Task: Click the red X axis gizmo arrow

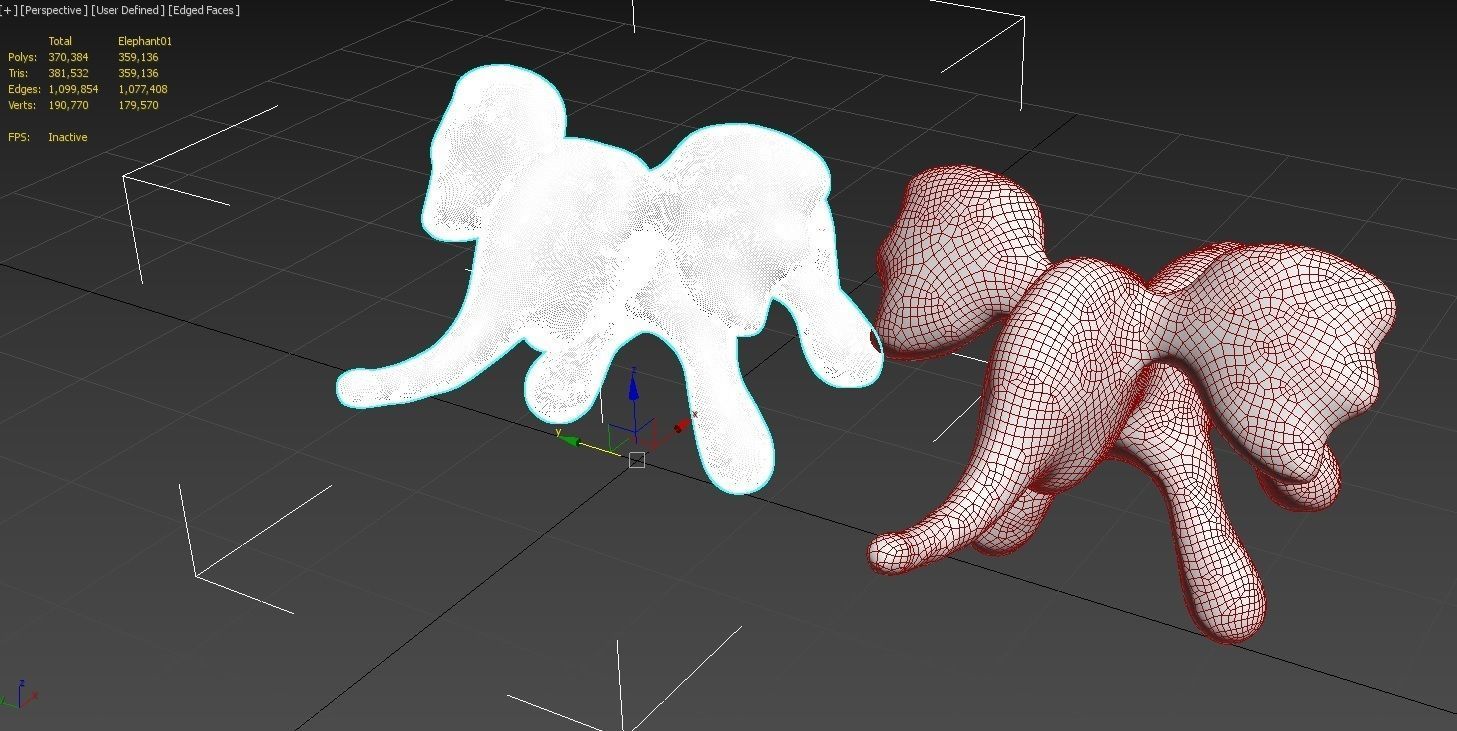Action: [x=683, y=424]
